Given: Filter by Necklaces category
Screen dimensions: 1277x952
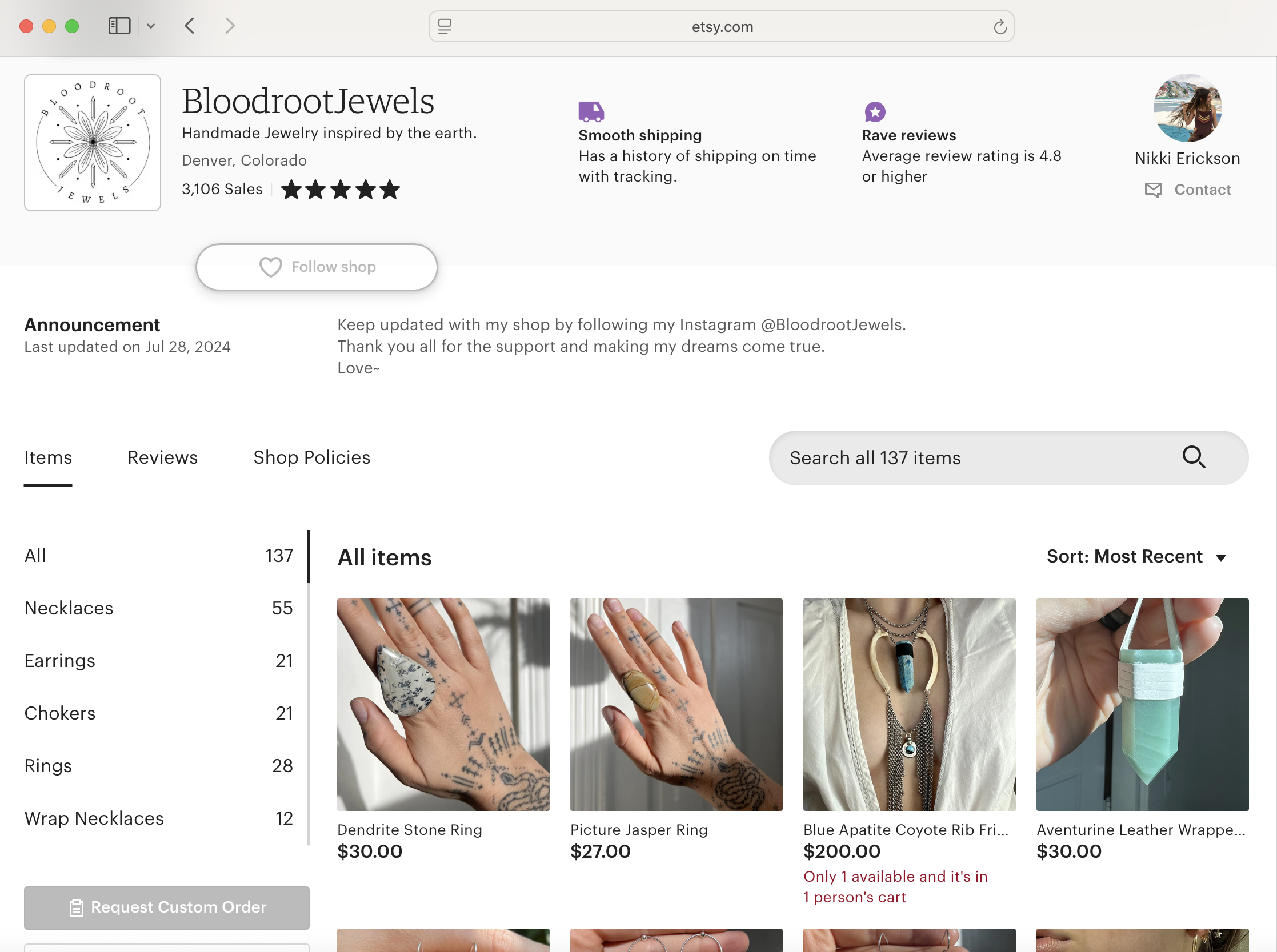Looking at the screenshot, I should pos(69,608).
